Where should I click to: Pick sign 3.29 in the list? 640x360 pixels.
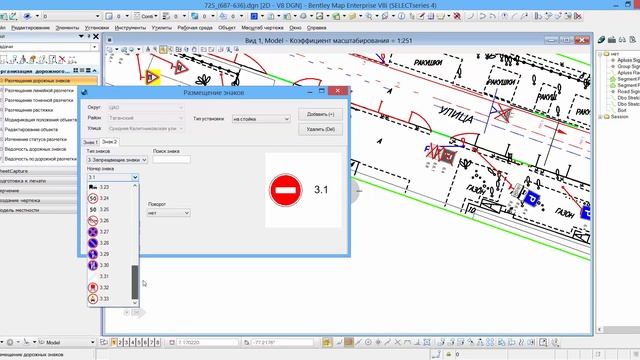point(110,254)
